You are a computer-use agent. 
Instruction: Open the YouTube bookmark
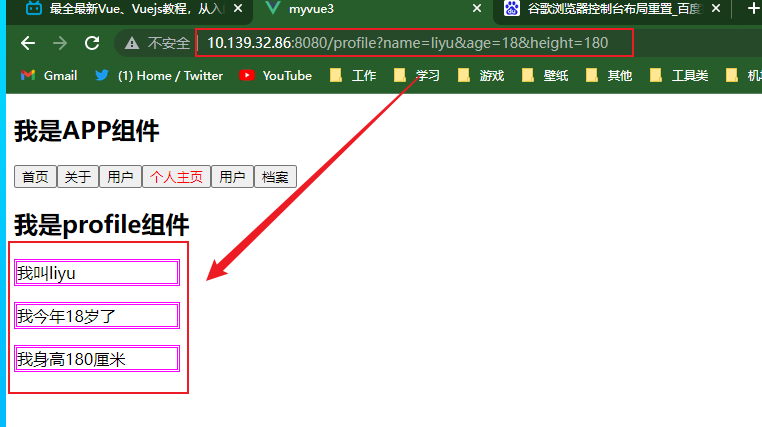click(276, 76)
